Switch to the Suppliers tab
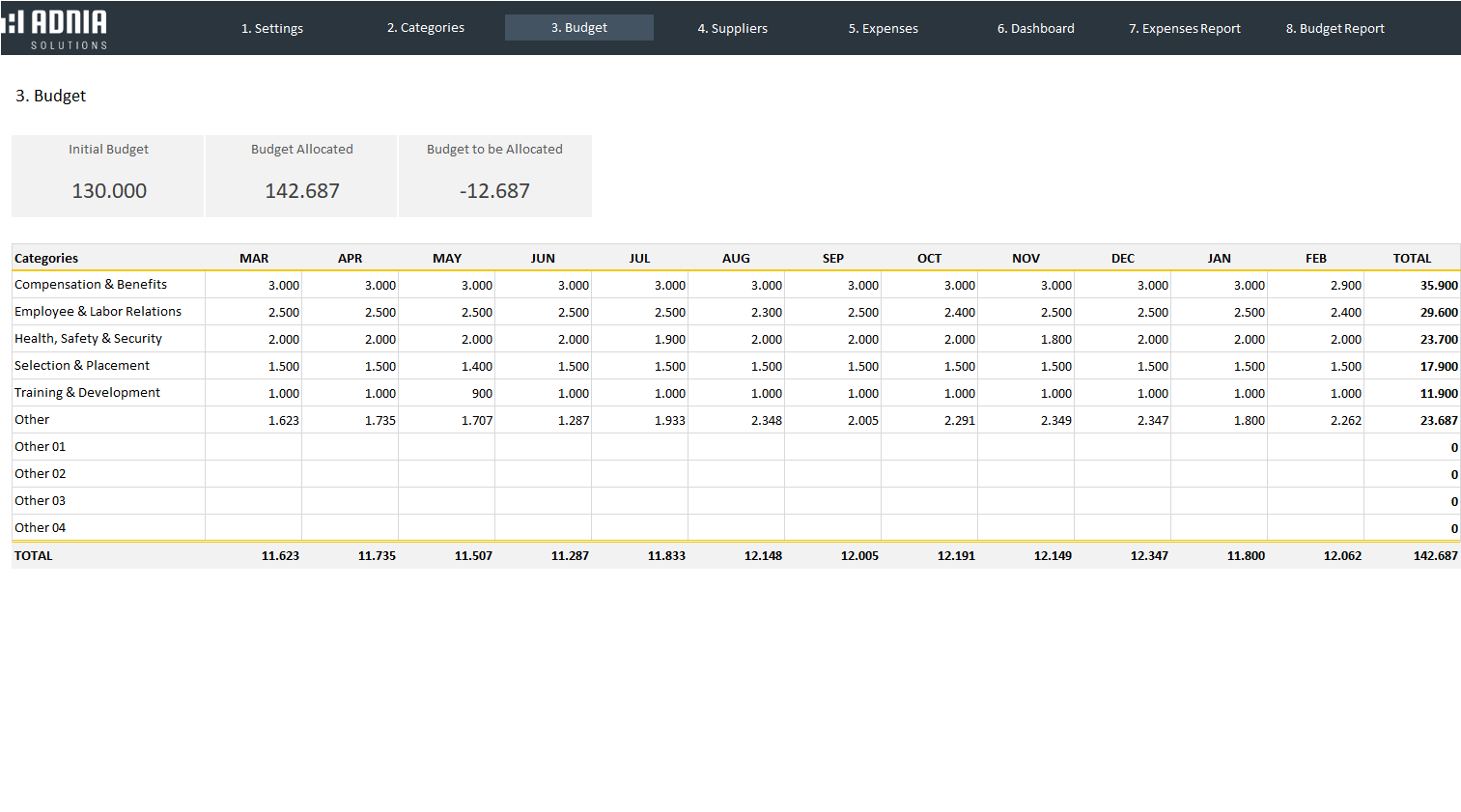The height and width of the screenshot is (812, 1461). [732, 28]
